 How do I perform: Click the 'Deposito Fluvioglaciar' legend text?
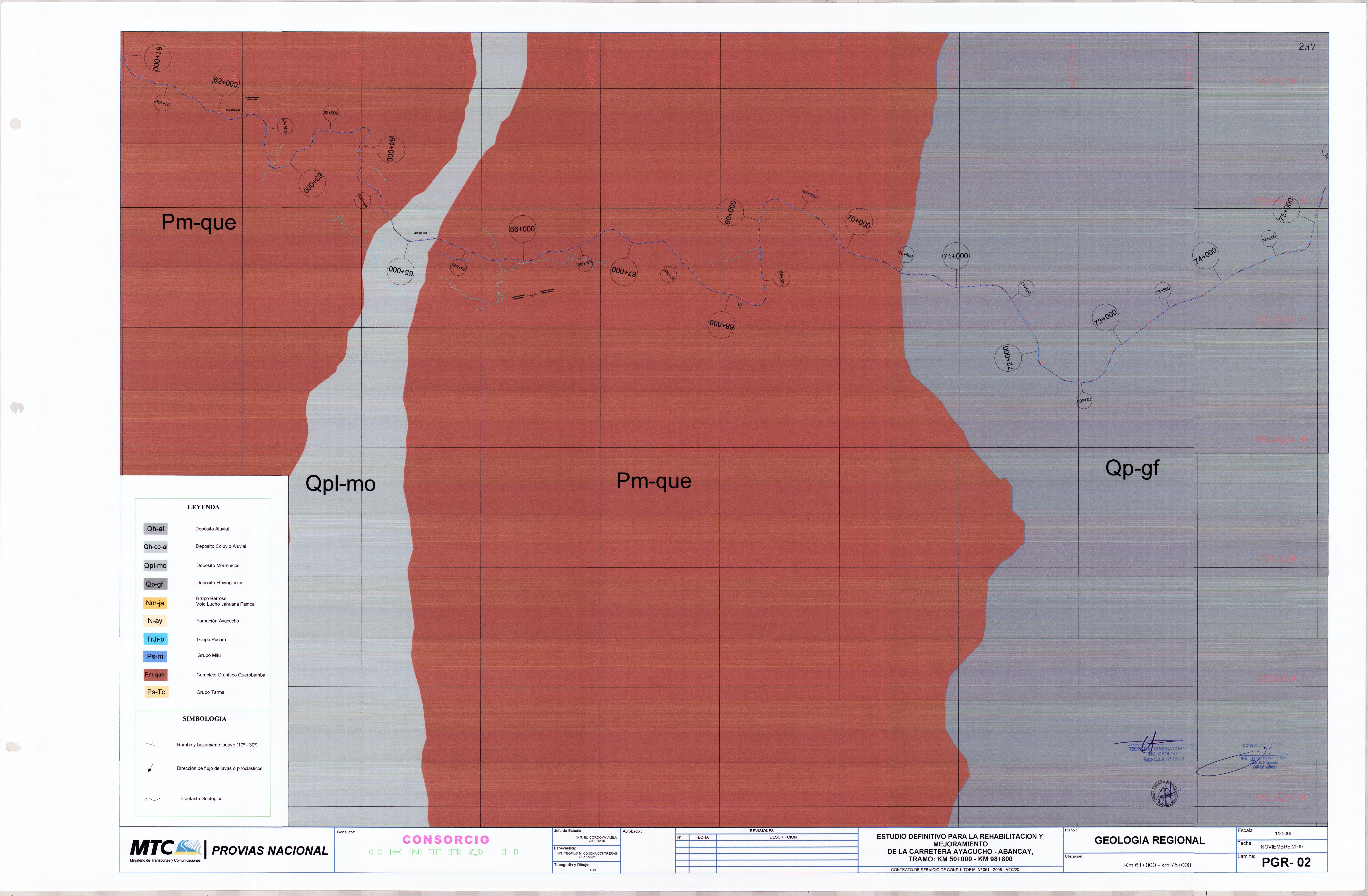(x=220, y=583)
